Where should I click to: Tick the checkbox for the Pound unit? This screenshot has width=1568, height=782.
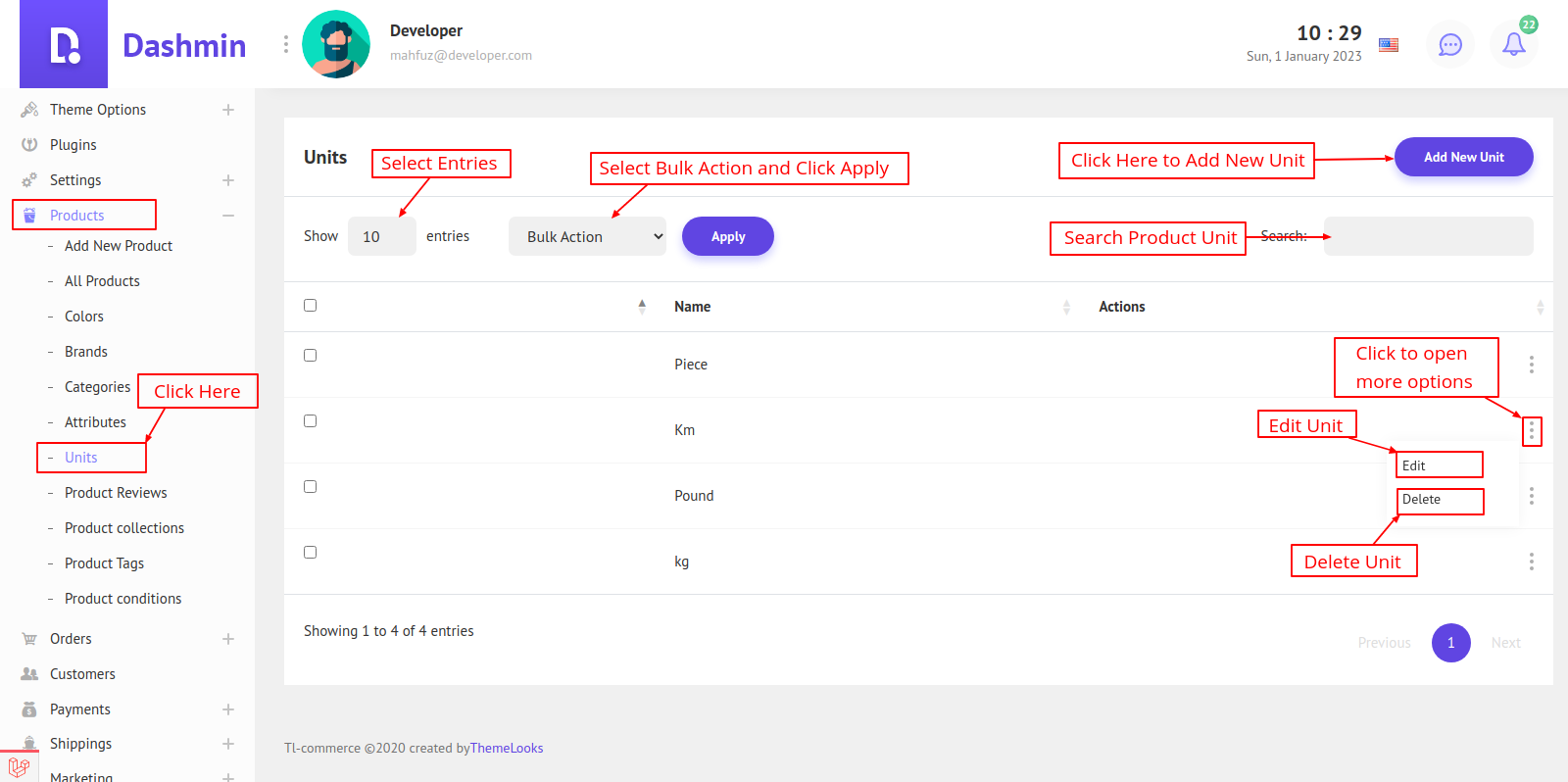tap(311, 487)
